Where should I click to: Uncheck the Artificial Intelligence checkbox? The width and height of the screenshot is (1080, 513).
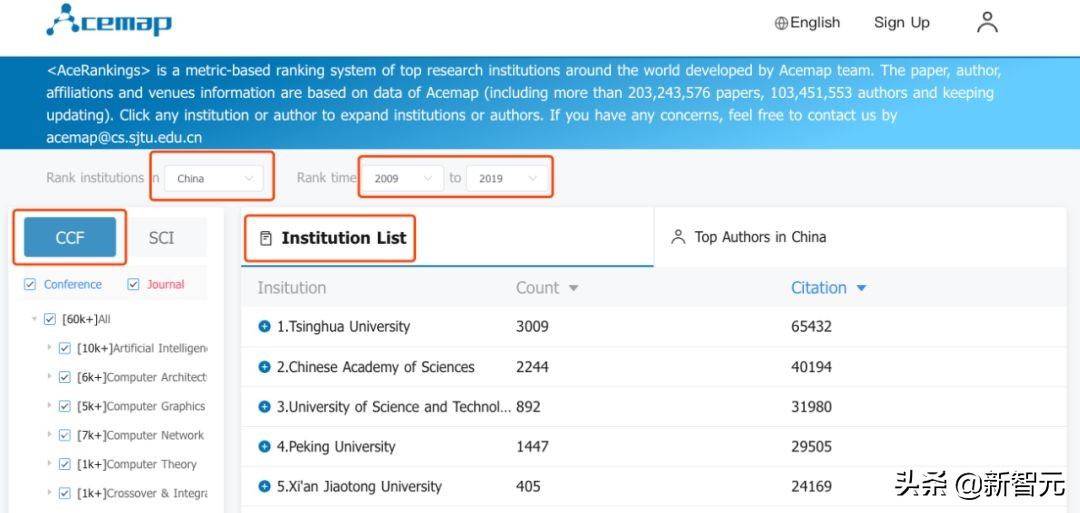[x=65, y=348]
